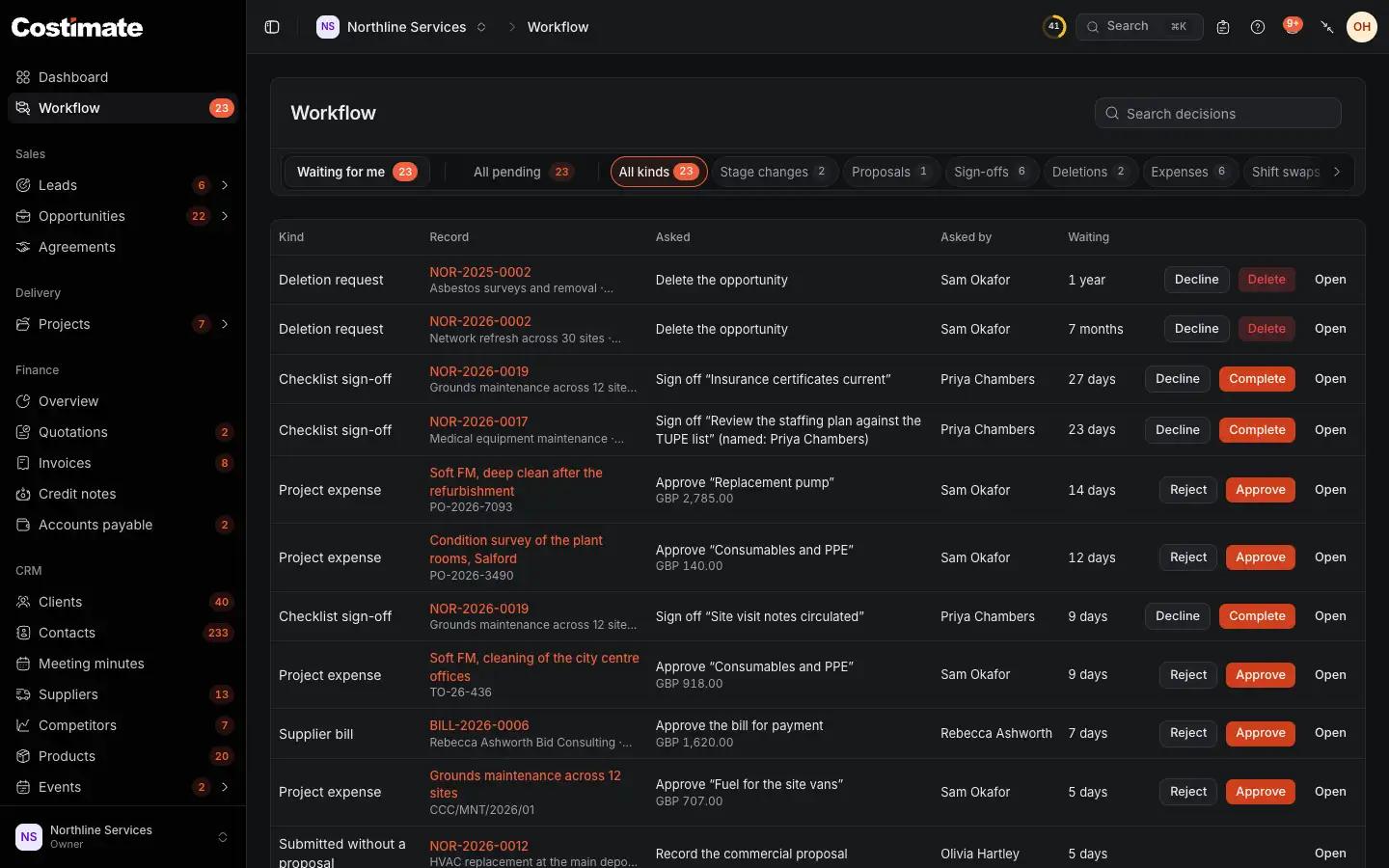Open Suppliers in the sidebar
This screenshot has width=1389, height=868.
pos(123,694)
